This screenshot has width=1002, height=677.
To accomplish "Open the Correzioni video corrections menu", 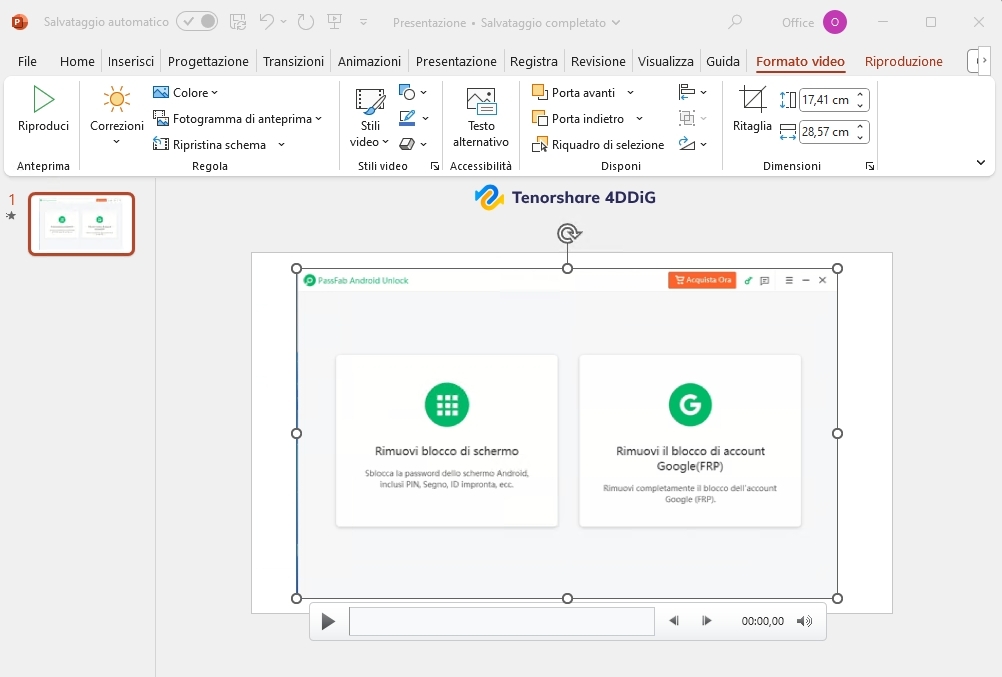I will click(x=117, y=117).
